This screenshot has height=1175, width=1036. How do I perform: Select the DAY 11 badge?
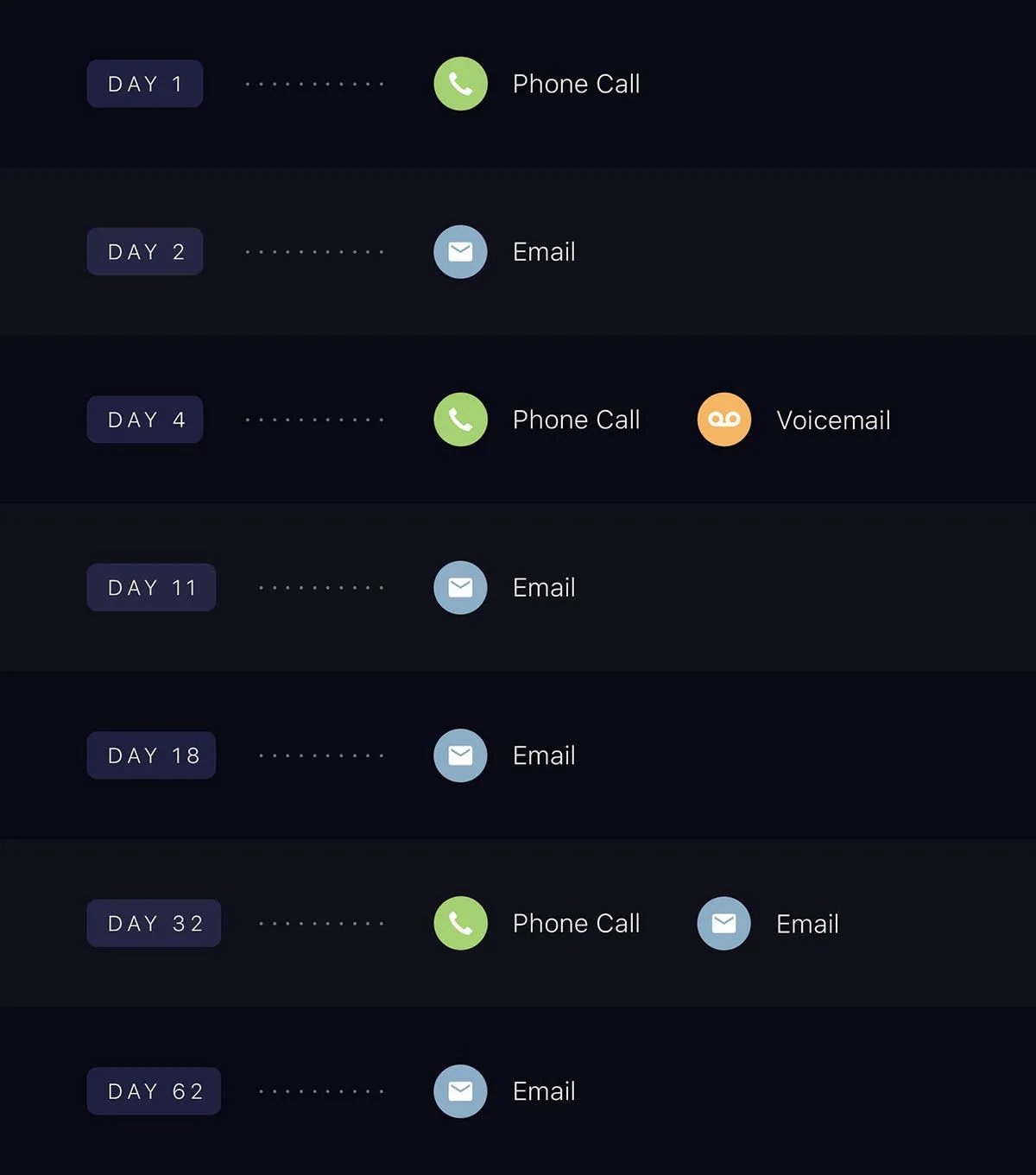(151, 587)
